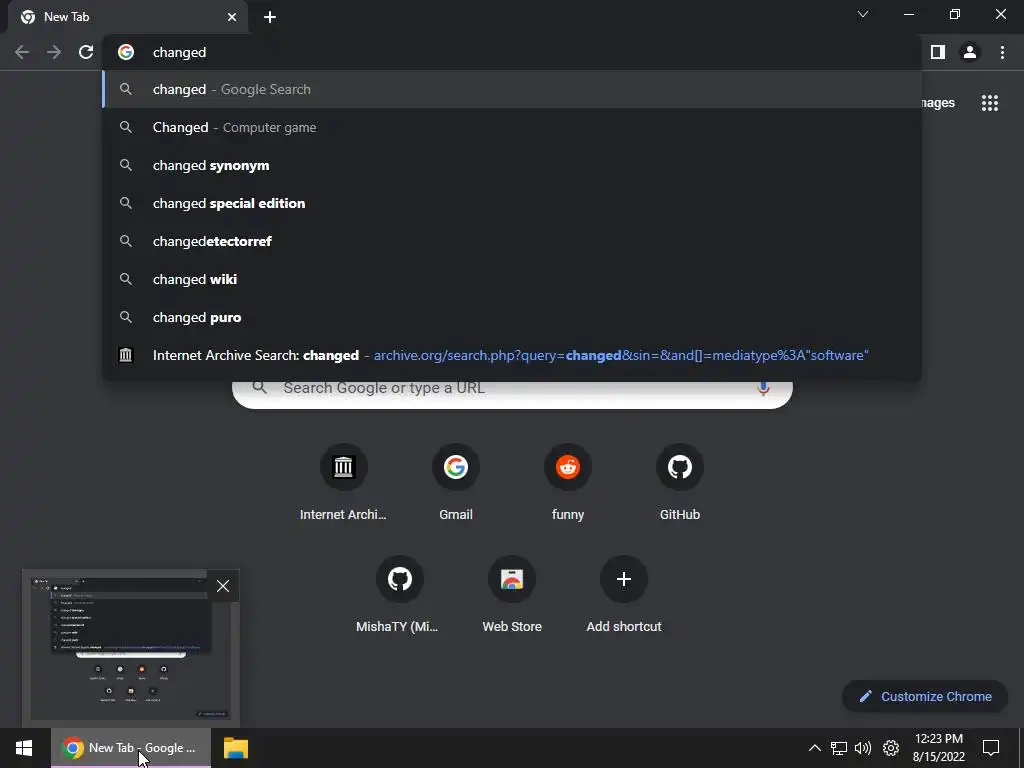
Task: Click the volume tray icon
Action: [x=863, y=748]
